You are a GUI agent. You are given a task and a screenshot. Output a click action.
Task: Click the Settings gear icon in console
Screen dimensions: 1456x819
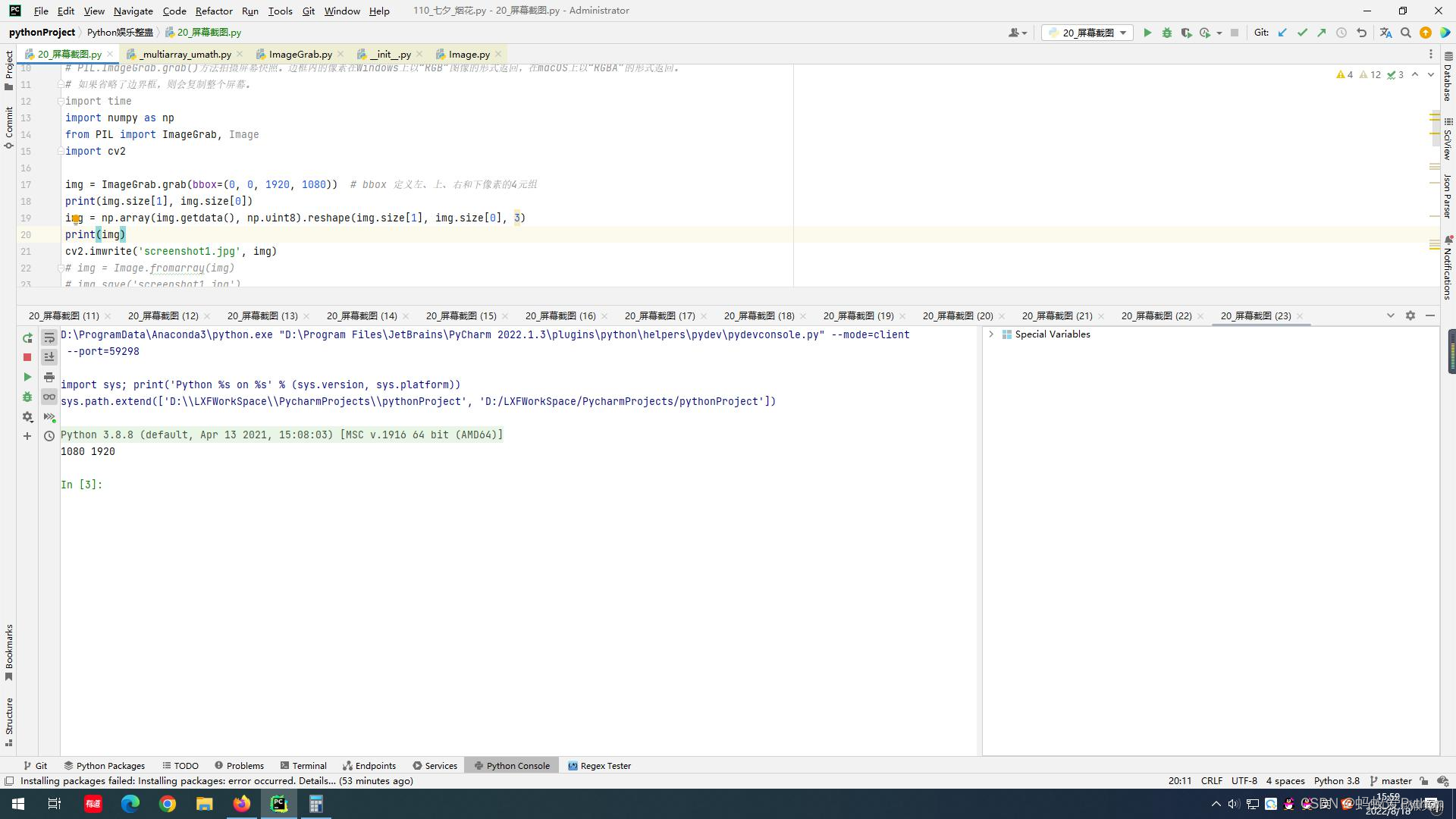pos(26,416)
